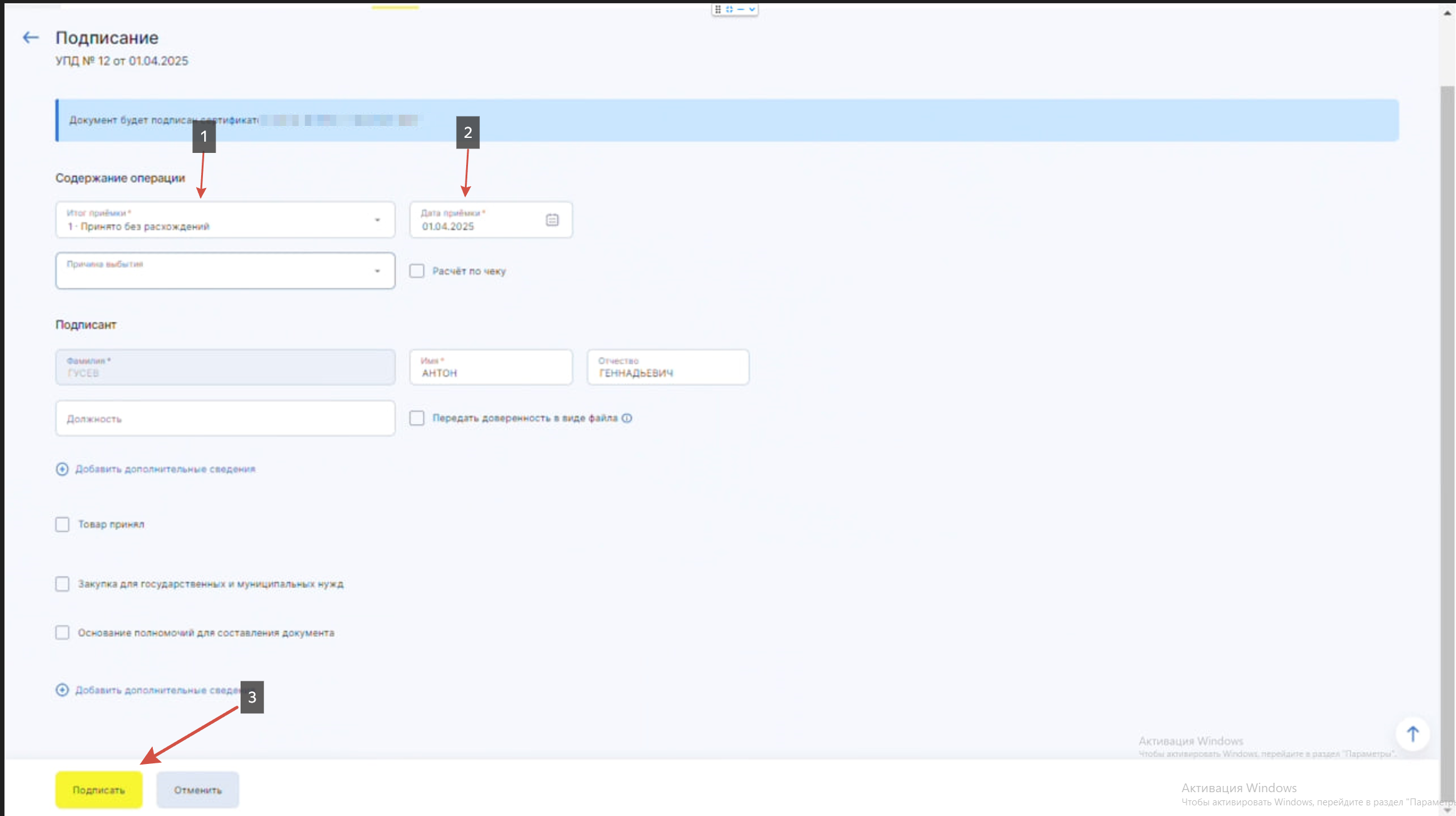
Task: Check the Товар принял box
Action: (62, 524)
